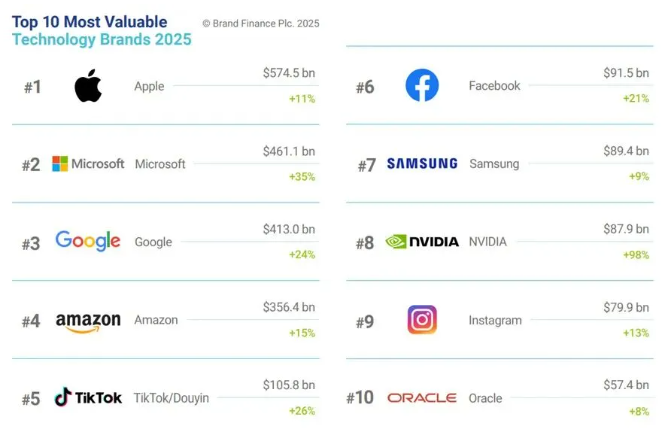Image resolution: width=671 pixels, height=428 pixels.
Task: Select Microsoft's +35% growth figure
Action: pos(302,177)
